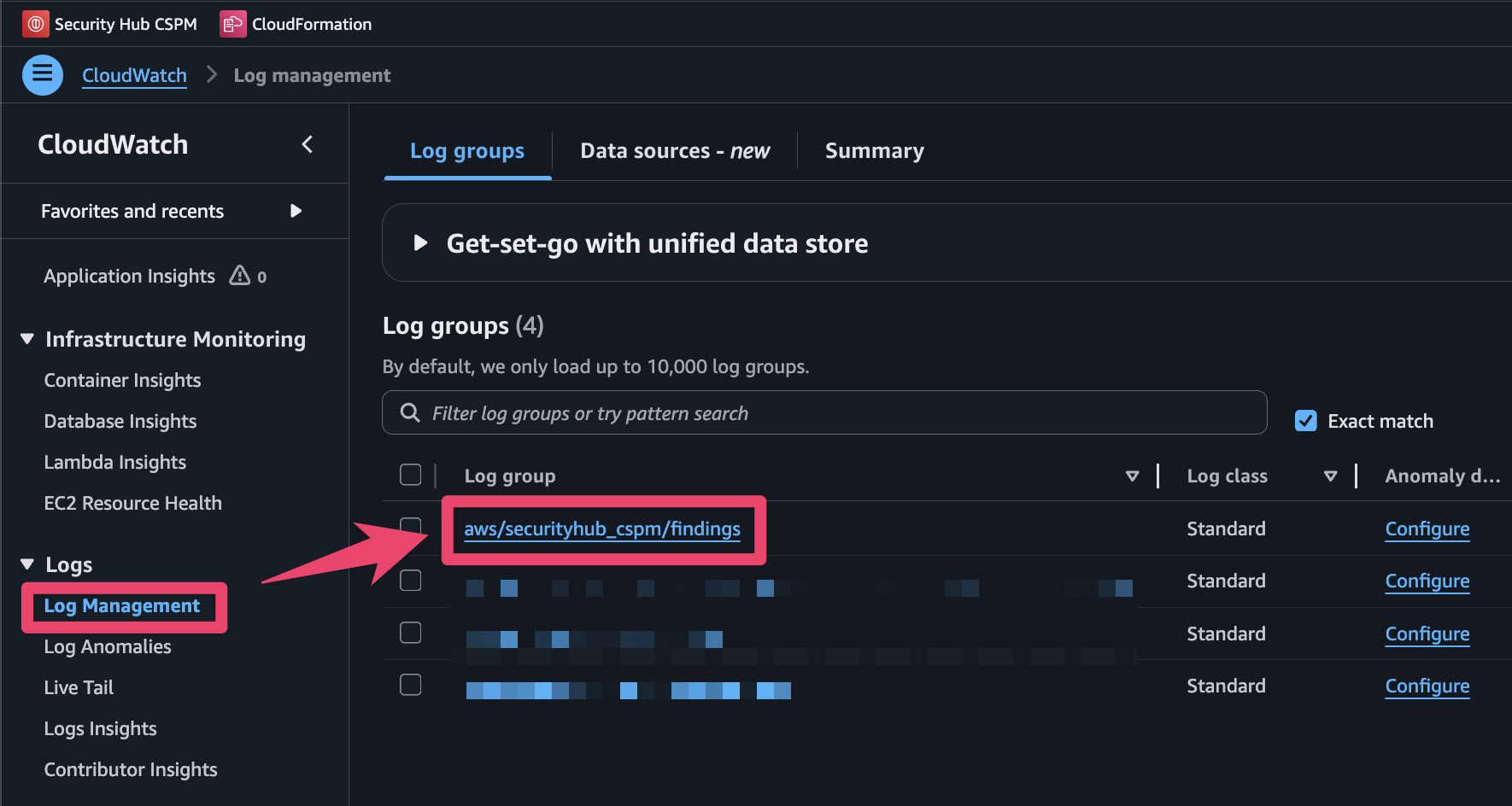Open Live Tail in sidebar
Image resolution: width=1512 pixels, height=806 pixels.
(x=79, y=687)
